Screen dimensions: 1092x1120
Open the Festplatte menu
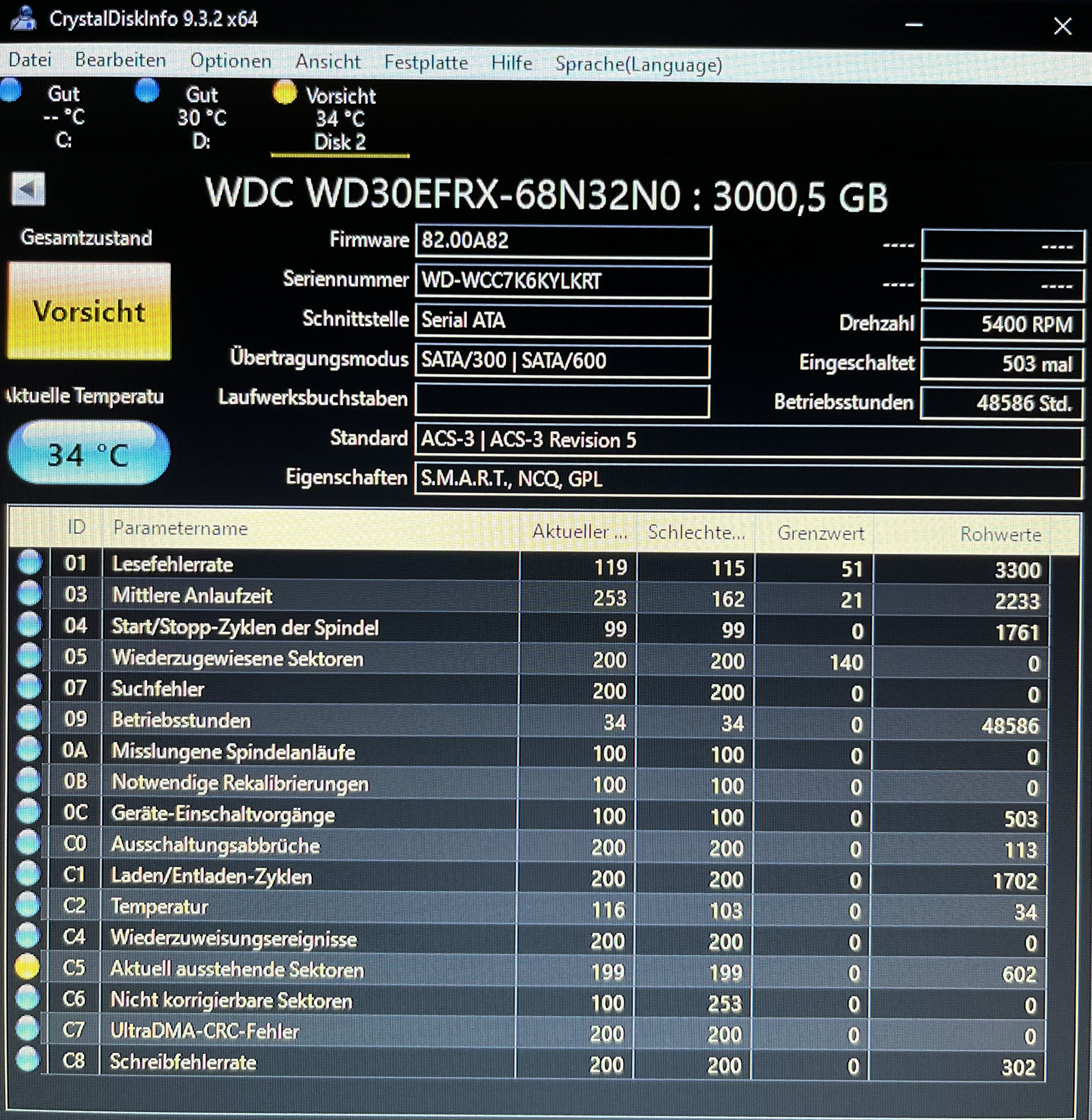tap(426, 62)
